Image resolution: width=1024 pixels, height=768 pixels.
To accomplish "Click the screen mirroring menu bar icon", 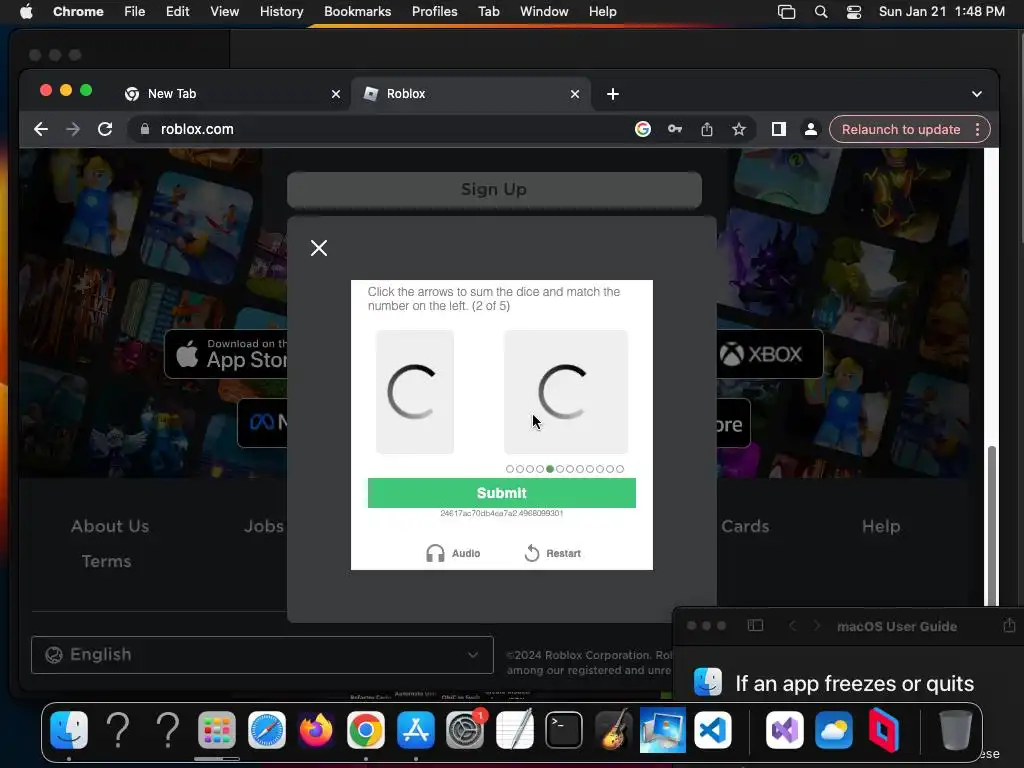I will tap(786, 12).
